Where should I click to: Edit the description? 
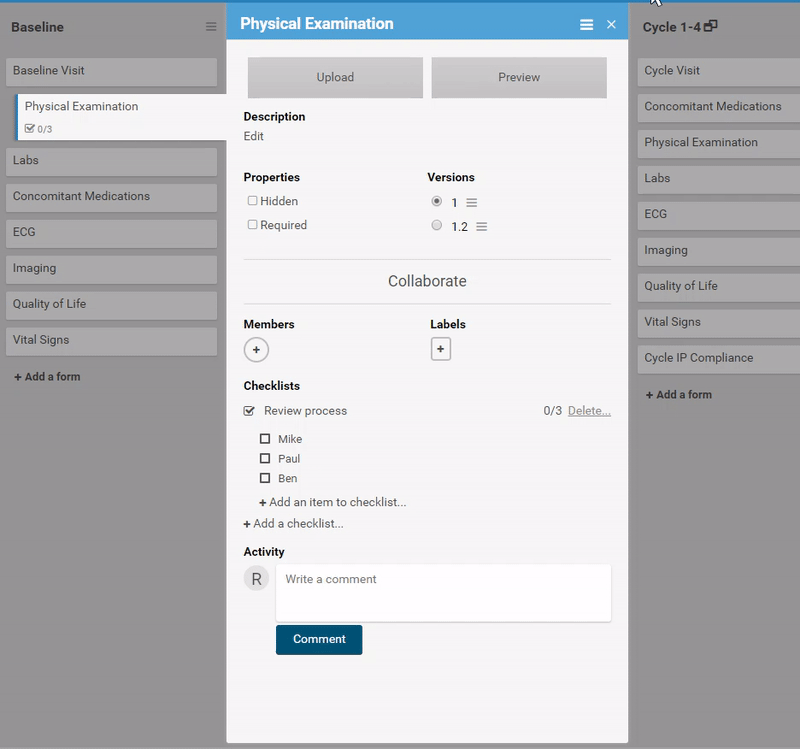[254, 136]
